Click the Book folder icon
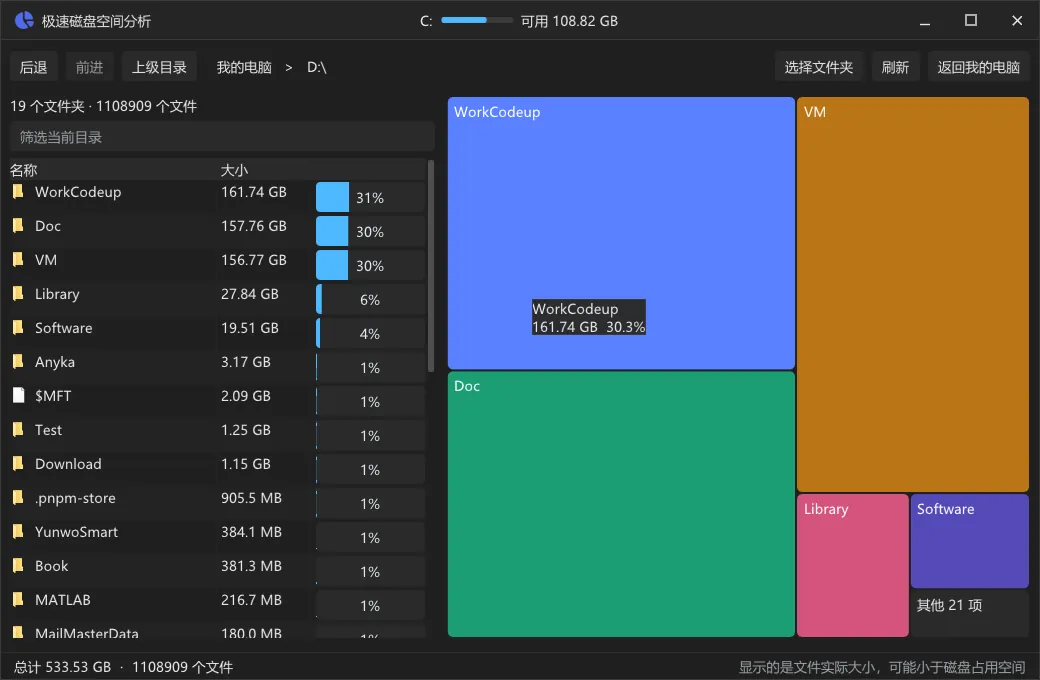Viewport: 1040px width, 680px height. coord(19,565)
